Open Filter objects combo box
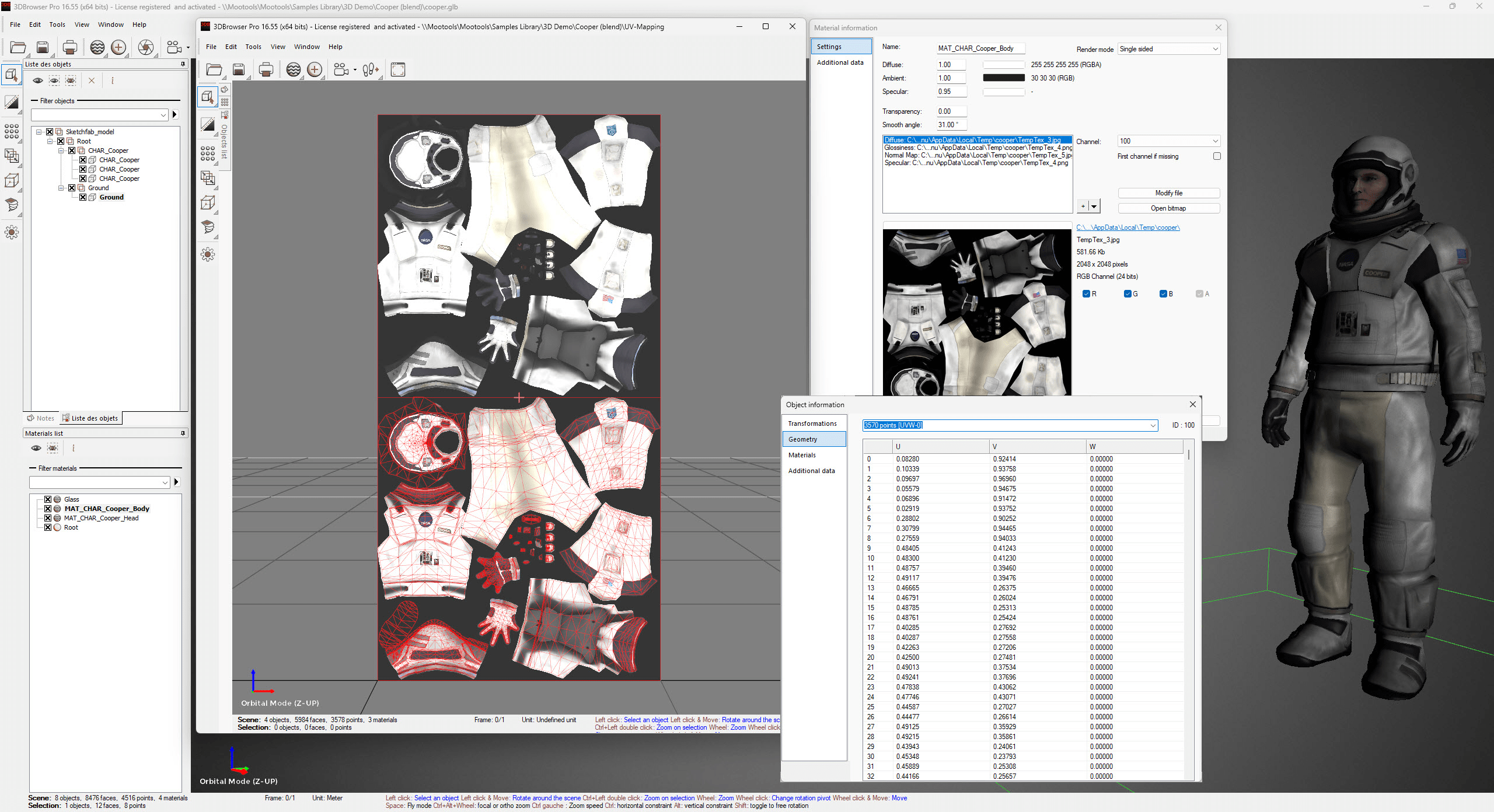 point(100,115)
